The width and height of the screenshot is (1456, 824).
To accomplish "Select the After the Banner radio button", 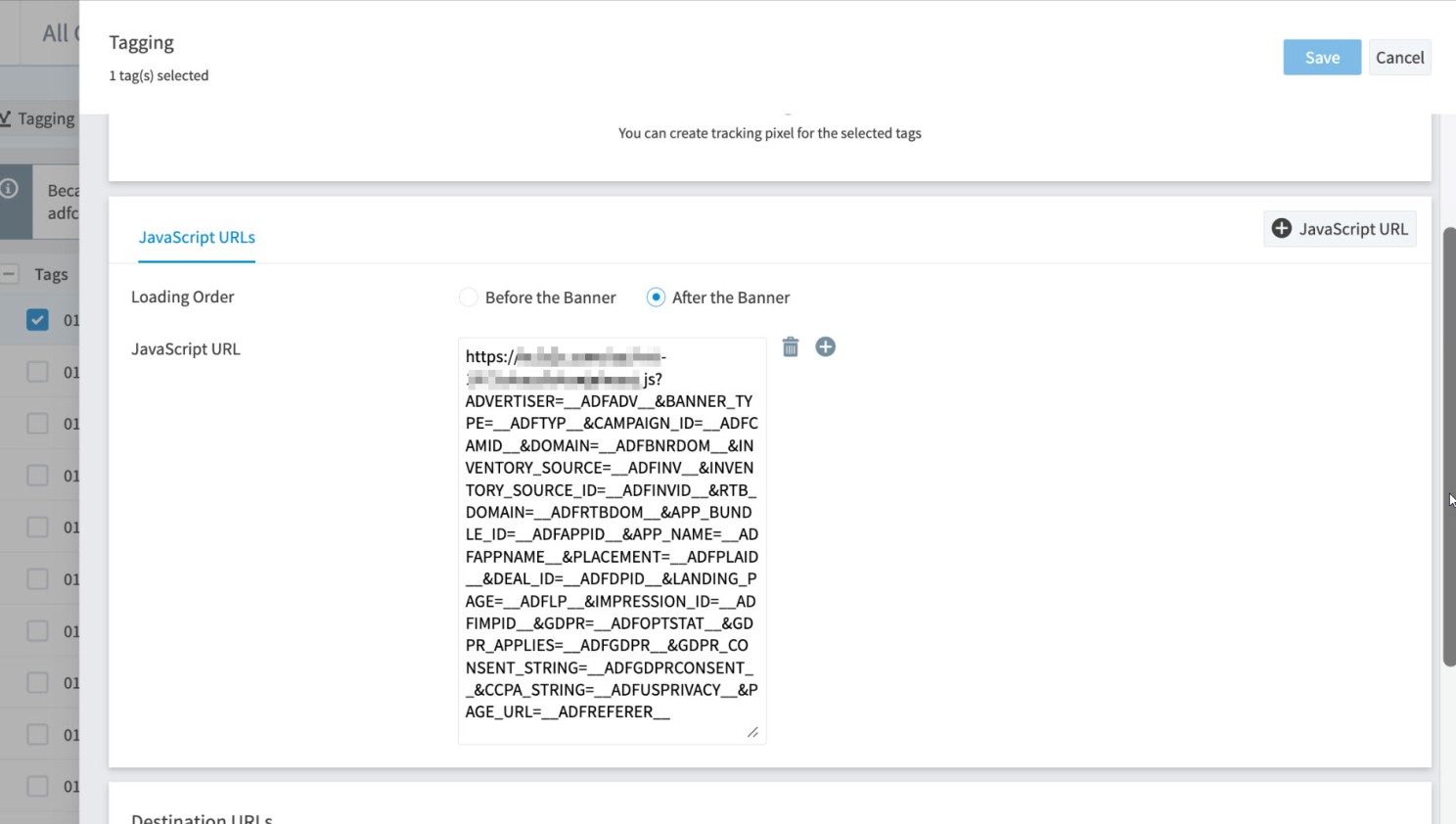I will pyautogui.click(x=655, y=297).
